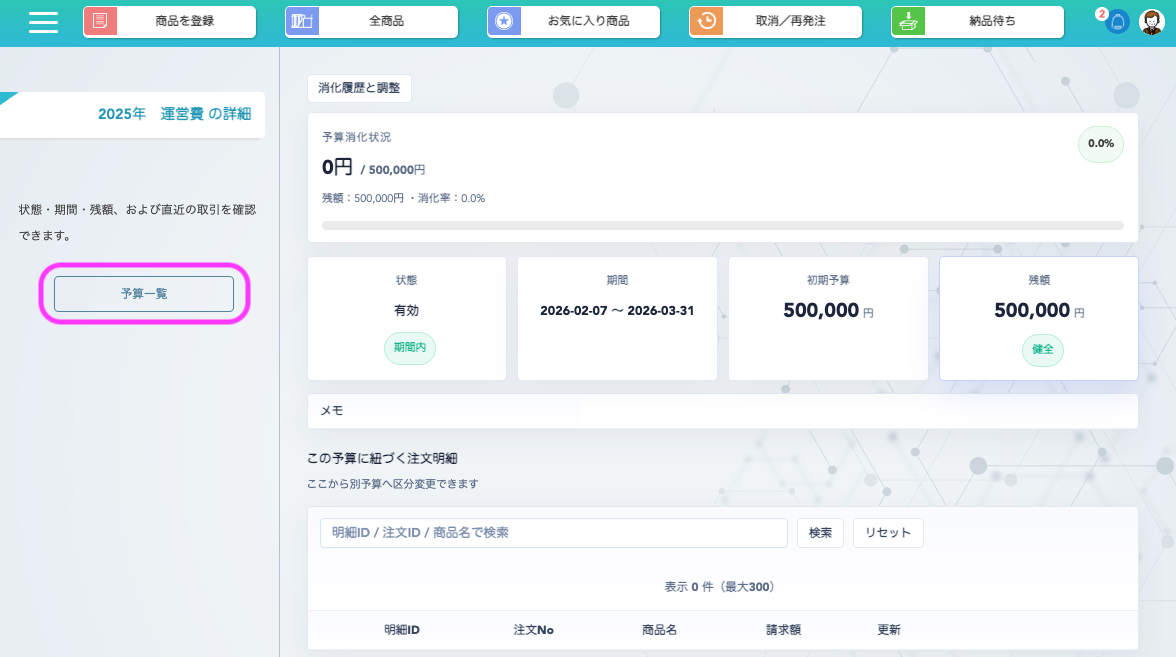
Task: Open the user avatar profile
Action: coord(1153,22)
